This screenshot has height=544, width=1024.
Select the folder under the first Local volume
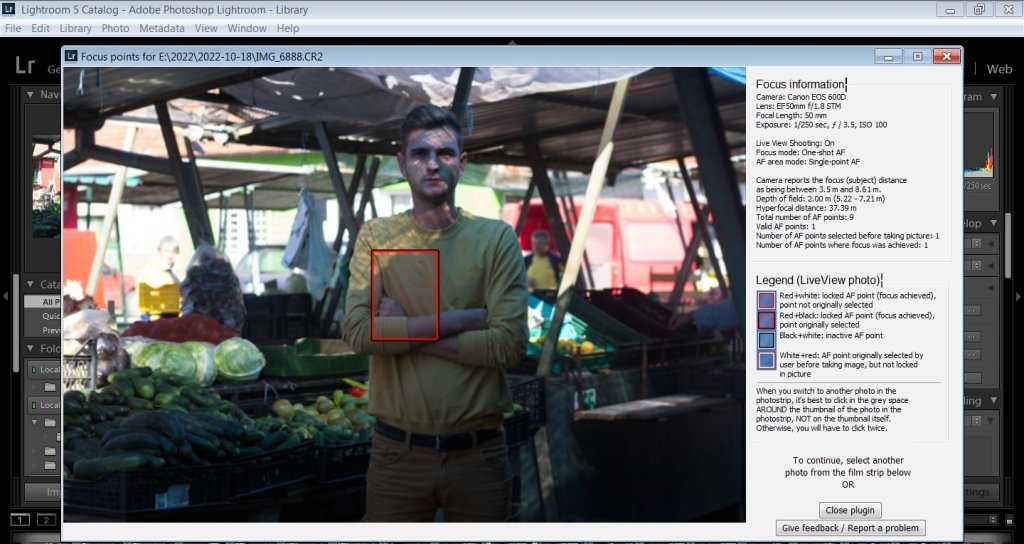coord(50,387)
